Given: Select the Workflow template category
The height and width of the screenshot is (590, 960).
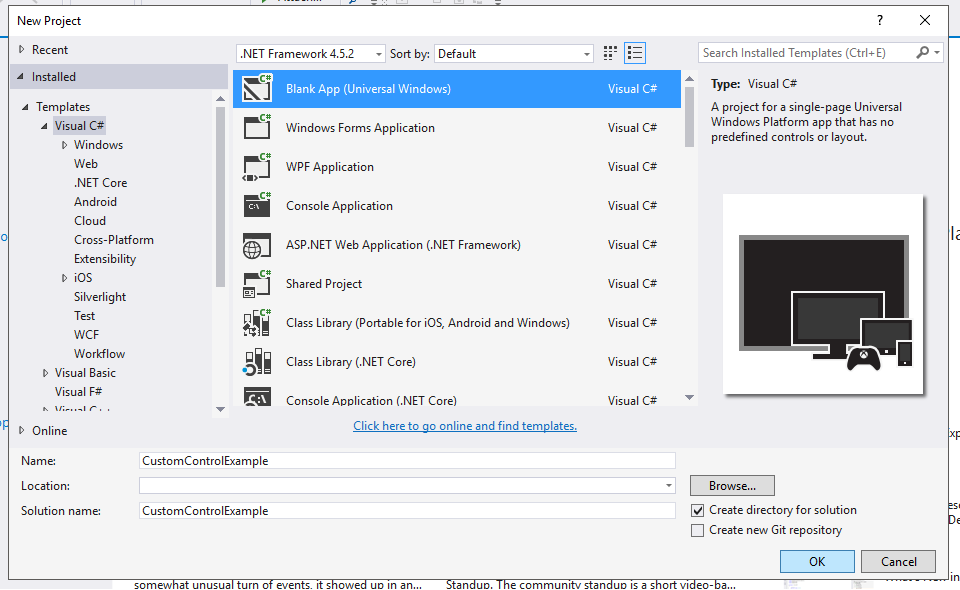Looking at the screenshot, I should point(99,353).
